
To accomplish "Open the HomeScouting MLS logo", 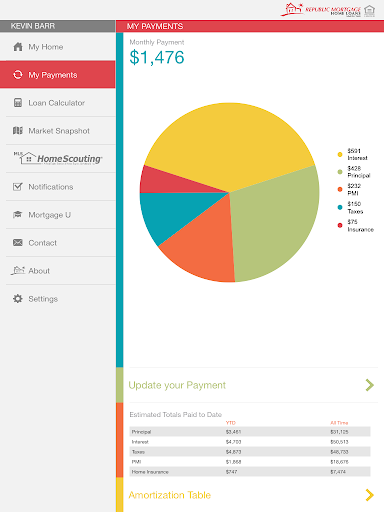I will tap(58, 158).
